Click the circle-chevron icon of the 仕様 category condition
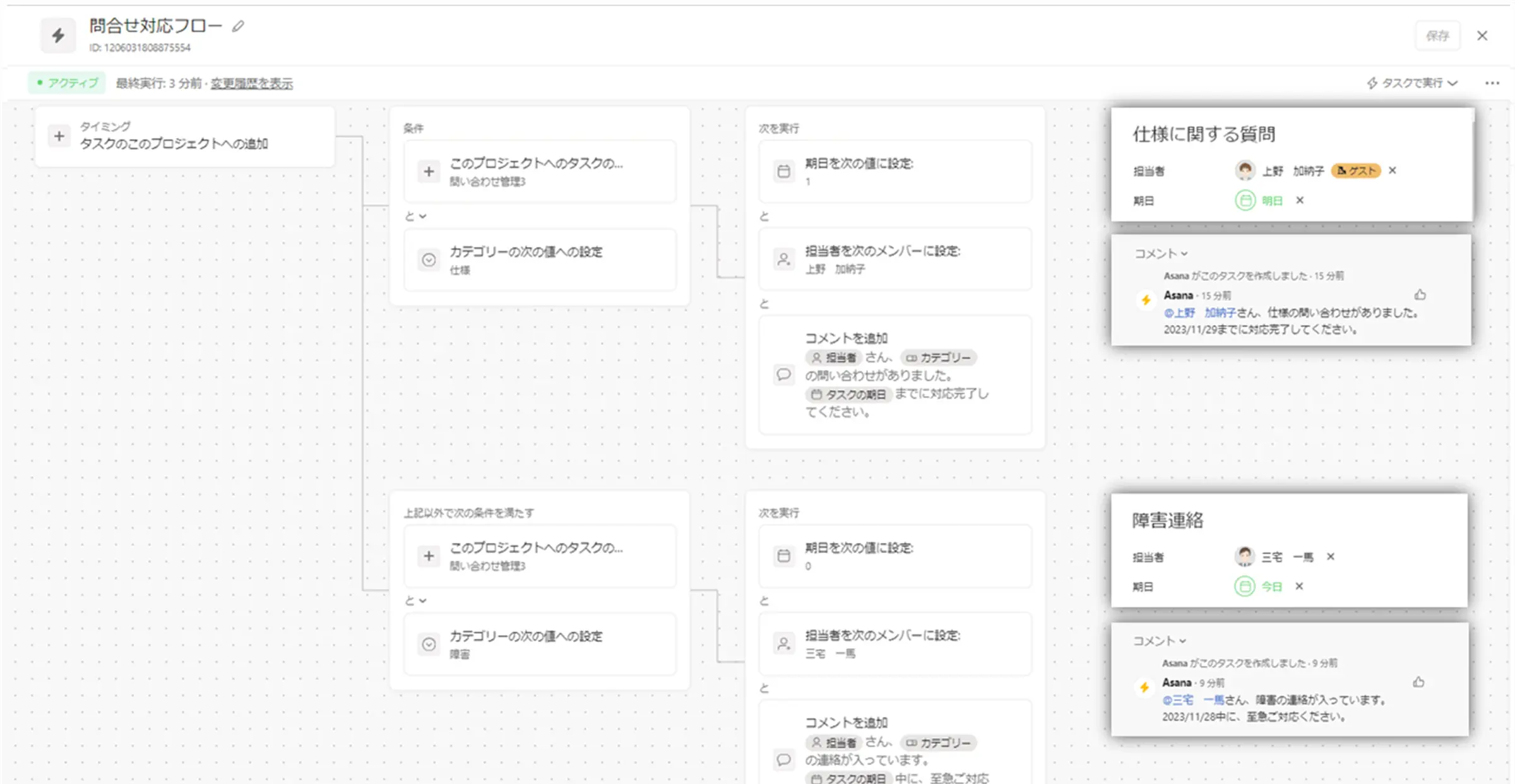The width and height of the screenshot is (1515, 784). pos(429,259)
